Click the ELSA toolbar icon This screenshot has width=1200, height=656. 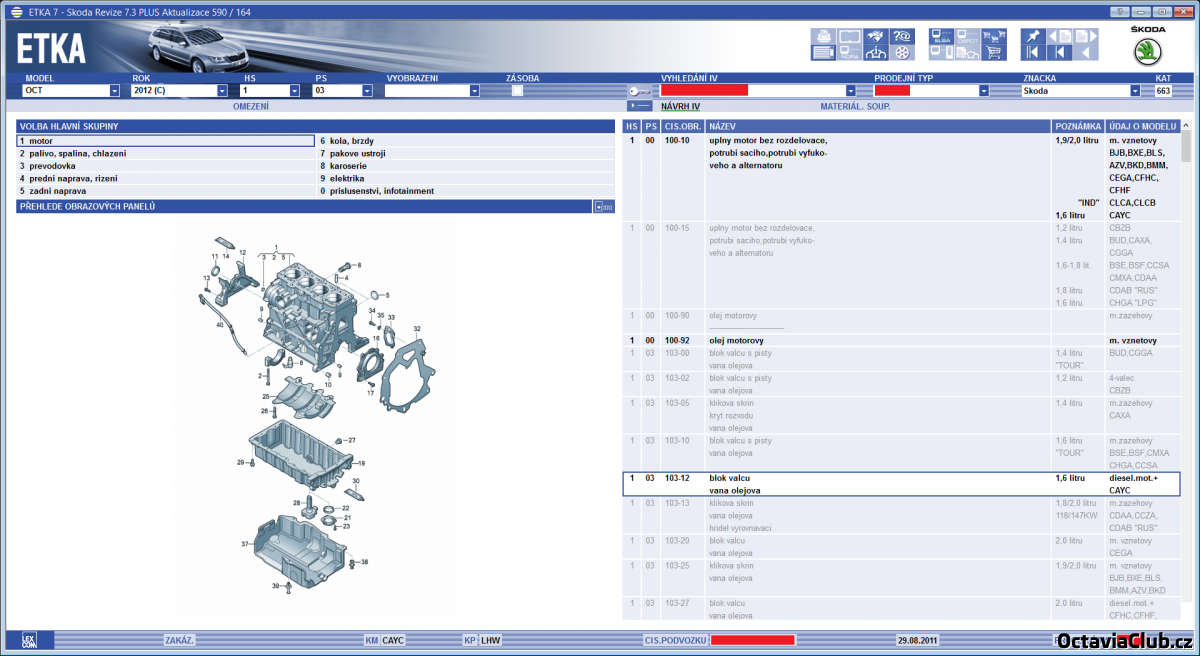(940, 36)
